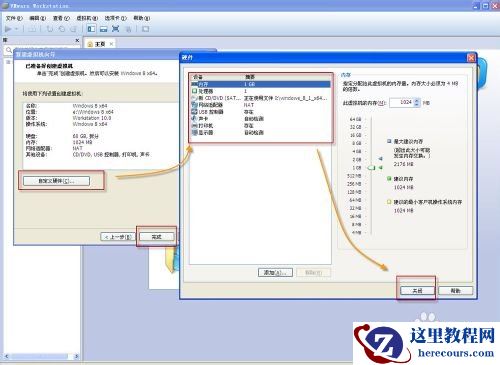Screen dimensions: 500x365
Task: Click the 完成 finish button in wizard
Action: [x=156, y=237]
